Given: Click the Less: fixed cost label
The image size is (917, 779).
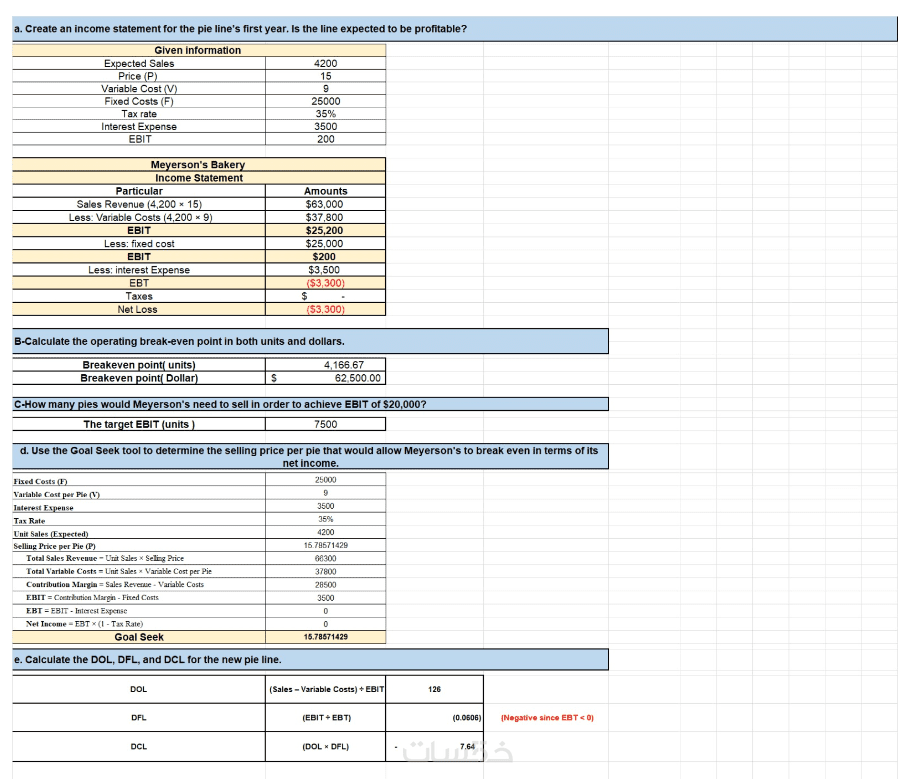Looking at the screenshot, I should [139, 243].
